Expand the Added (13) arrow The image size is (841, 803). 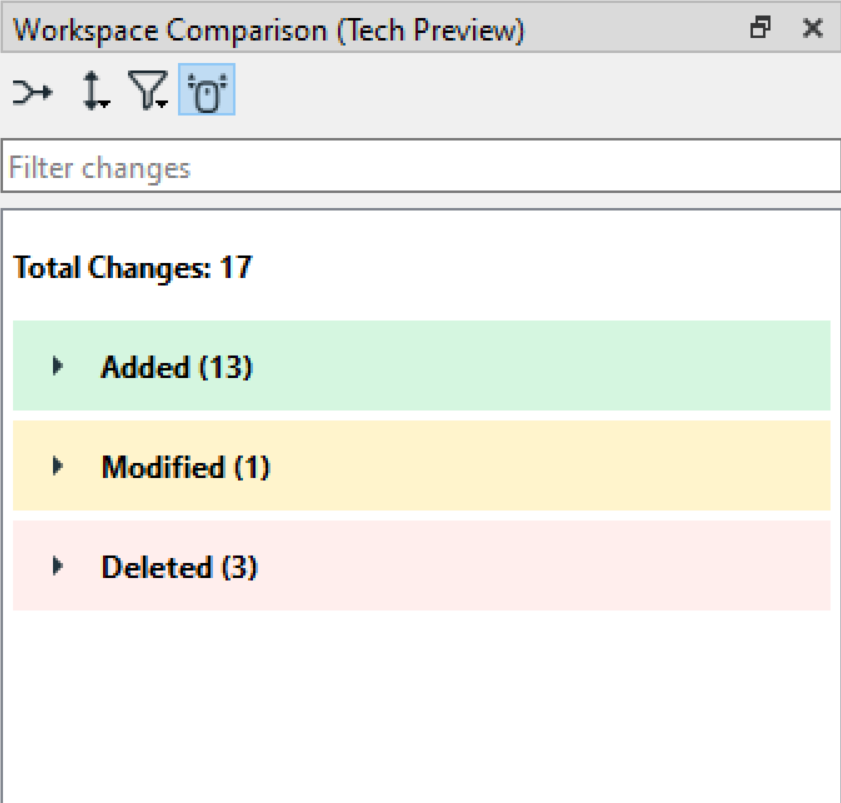coord(57,366)
